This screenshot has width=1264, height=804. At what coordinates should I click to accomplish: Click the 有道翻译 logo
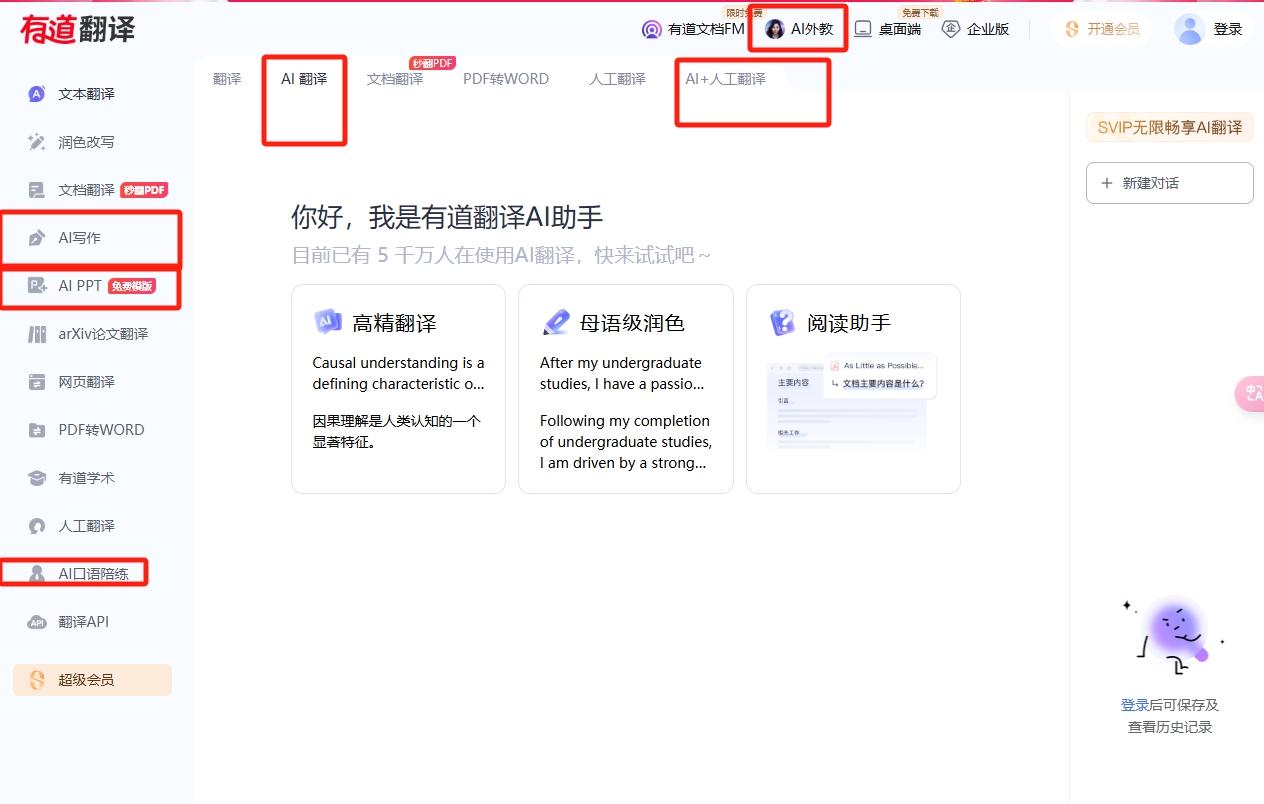click(x=77, y=29)
